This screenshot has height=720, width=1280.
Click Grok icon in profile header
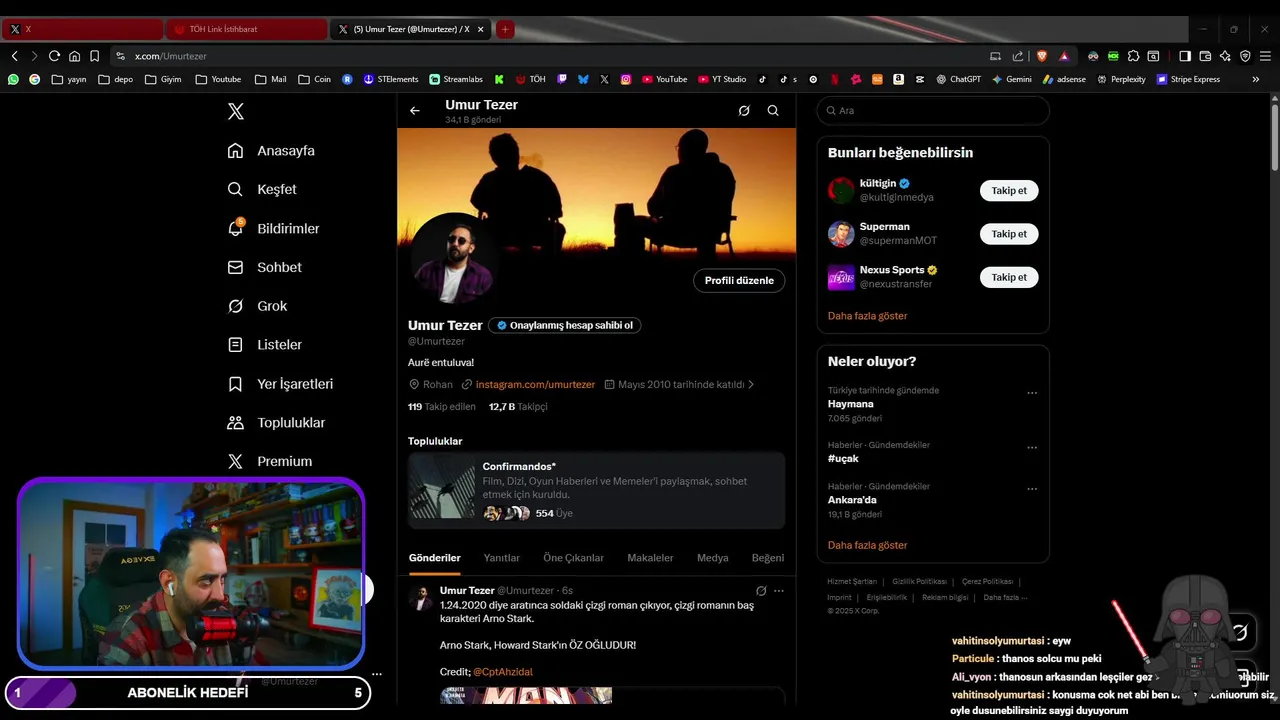point(744,111)
